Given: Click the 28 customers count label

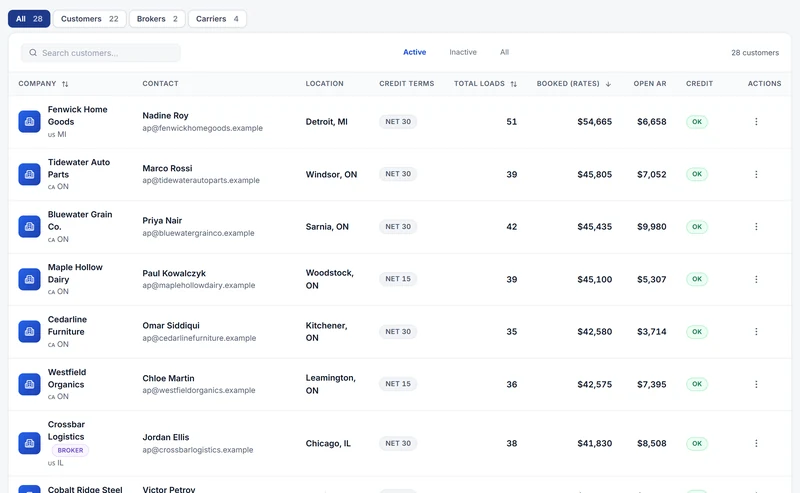Looking at the screenshot, I should (x=755, y=53).
